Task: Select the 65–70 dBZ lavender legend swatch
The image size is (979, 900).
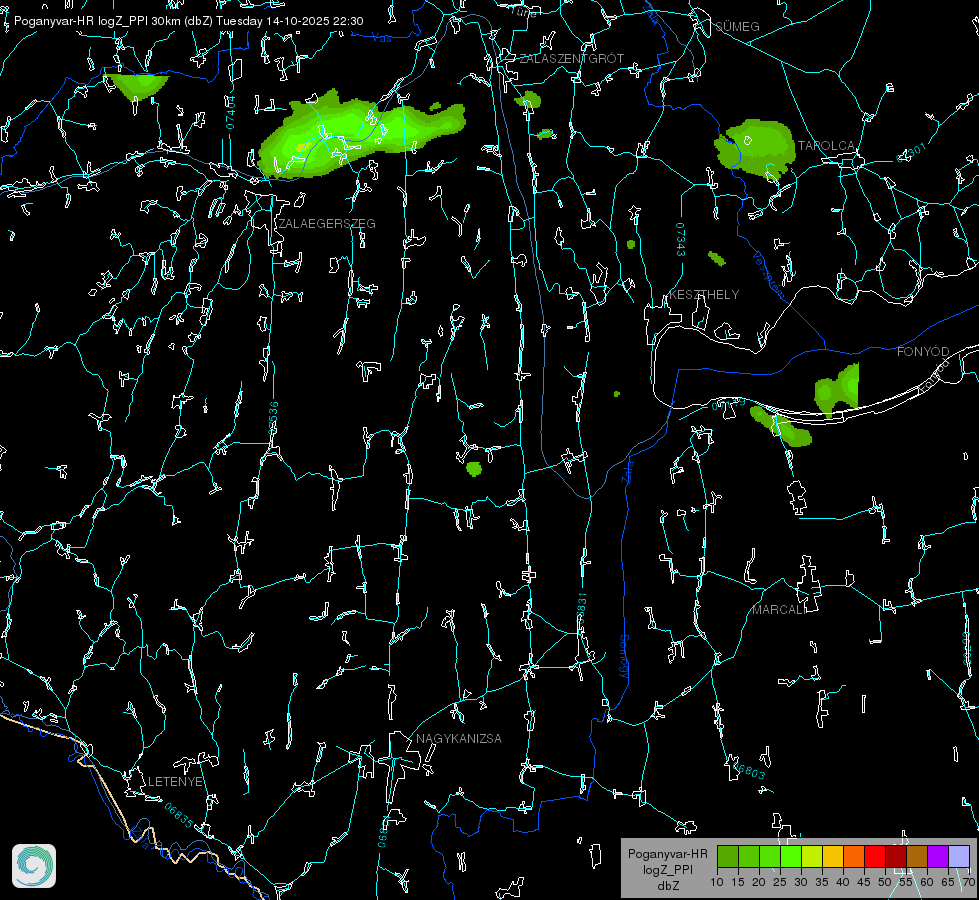Action: (959, 856)
